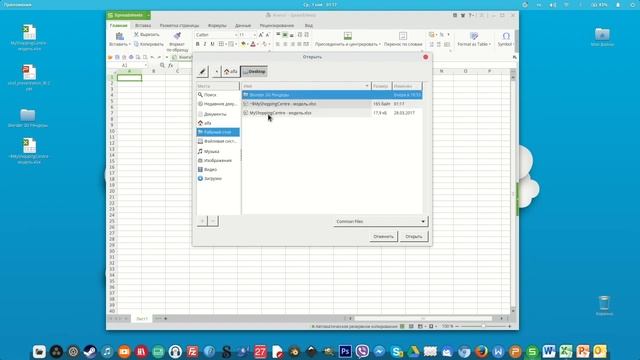This screenshot has width=640, height=360.
Task: Switch to the Главная ribbon tab
Action: tap(118, 25)
